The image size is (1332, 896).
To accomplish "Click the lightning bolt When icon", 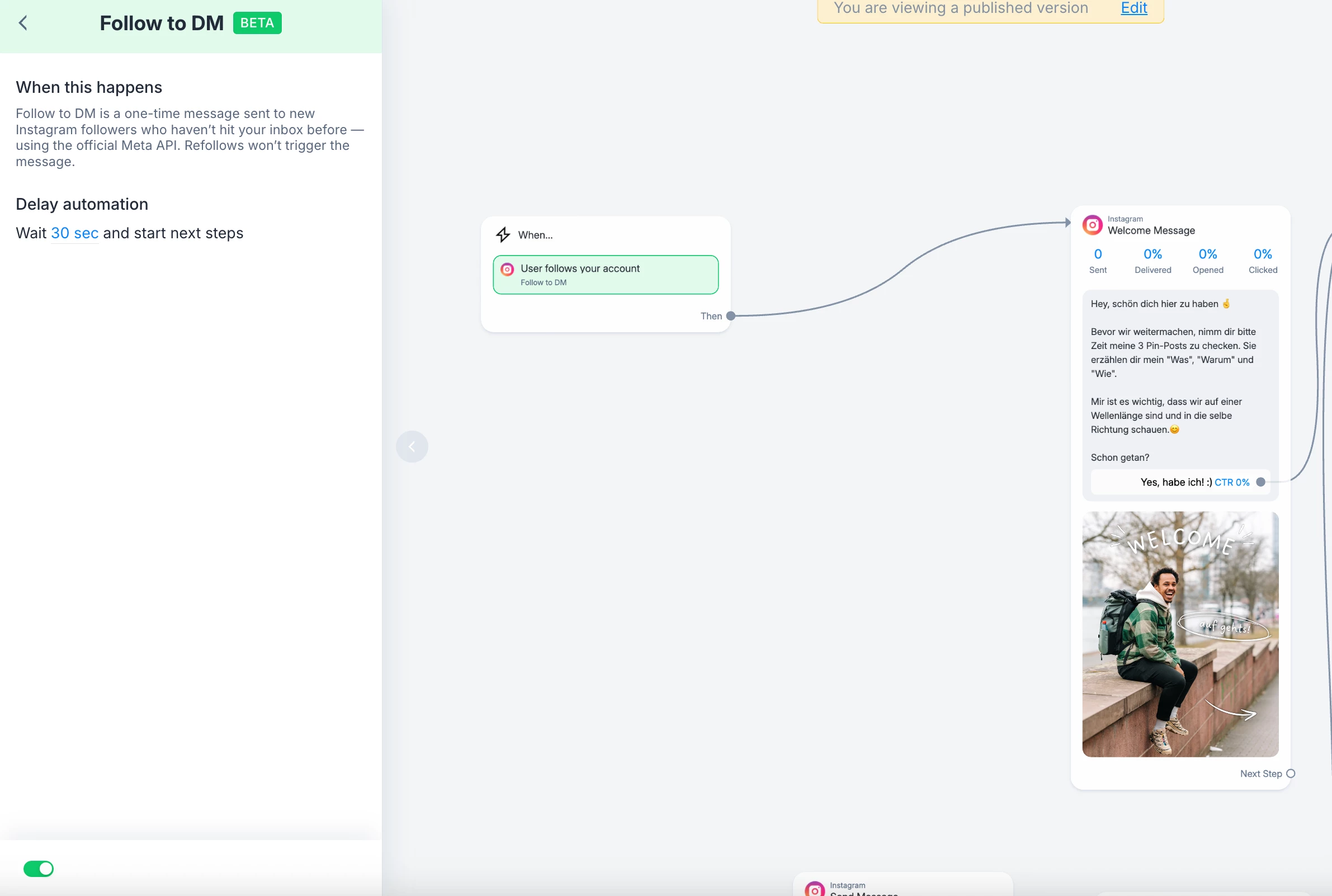I will (x=503, y=235).
